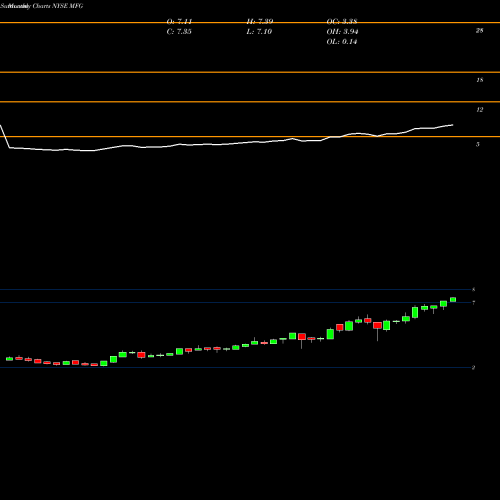Image resolution: width=500 pixels, height=500 pixels.
Task: Click the 'Charts NYSE MFG' title
Action: click(57, 6)
